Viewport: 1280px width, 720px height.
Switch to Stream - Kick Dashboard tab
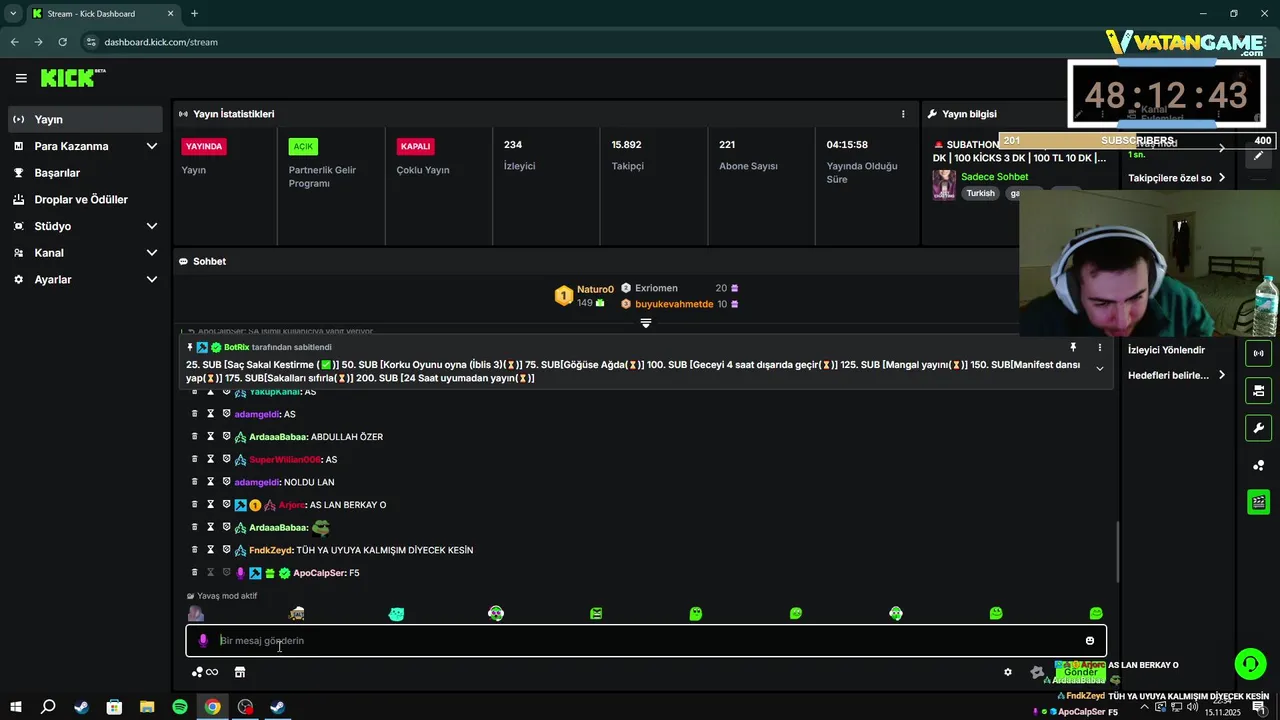point(102,14)
